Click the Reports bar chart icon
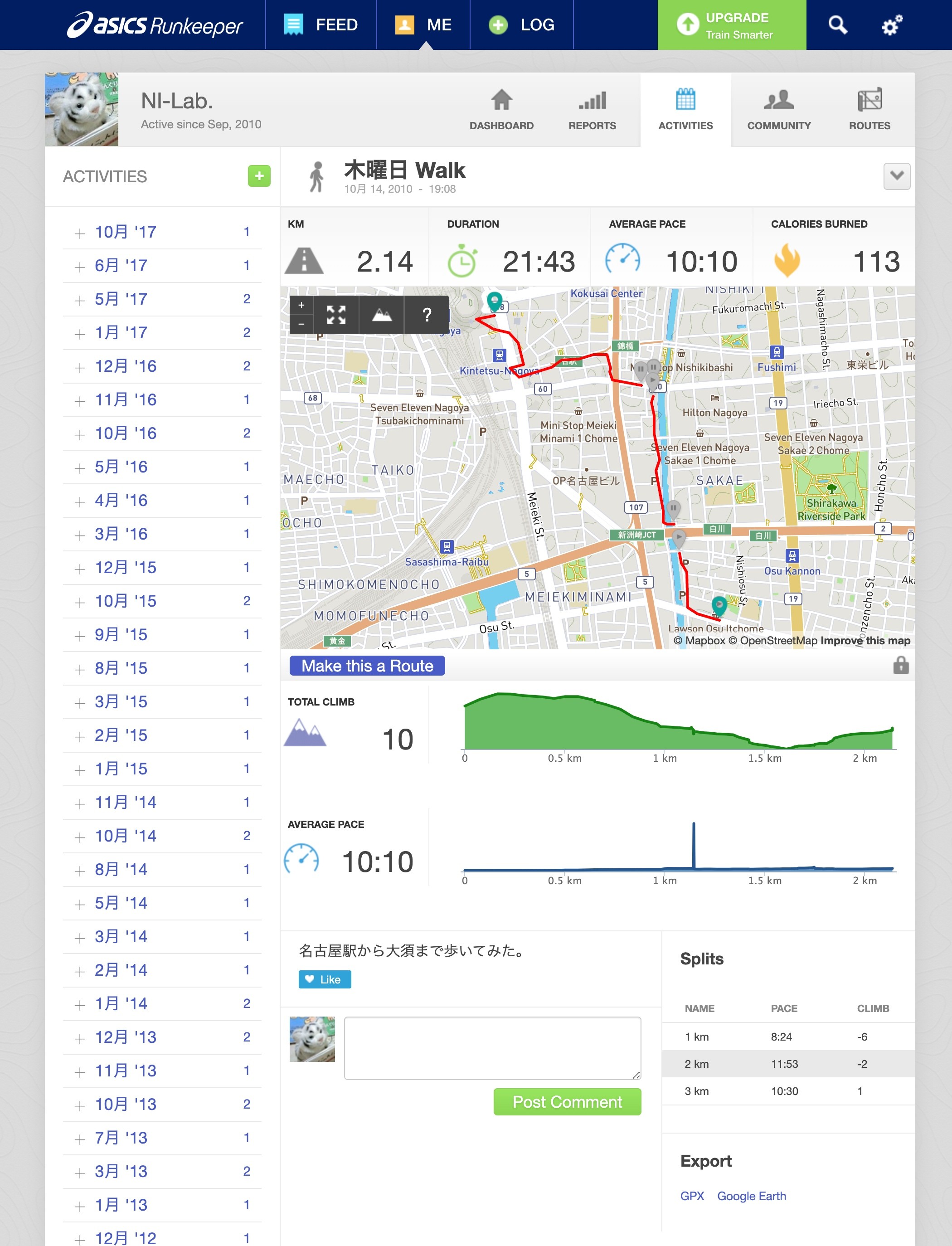Screen dimensions: 952x1246 pos(592,100)
